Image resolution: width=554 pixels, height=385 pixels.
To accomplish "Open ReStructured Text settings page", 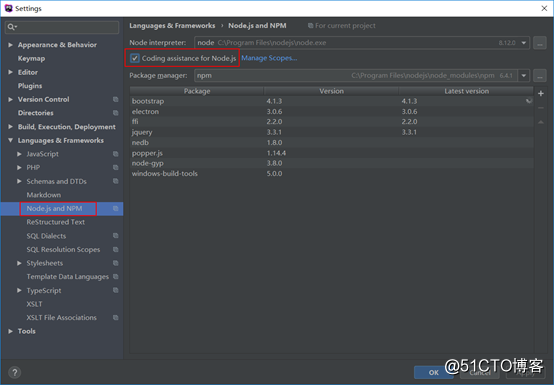I will point(56,222).
